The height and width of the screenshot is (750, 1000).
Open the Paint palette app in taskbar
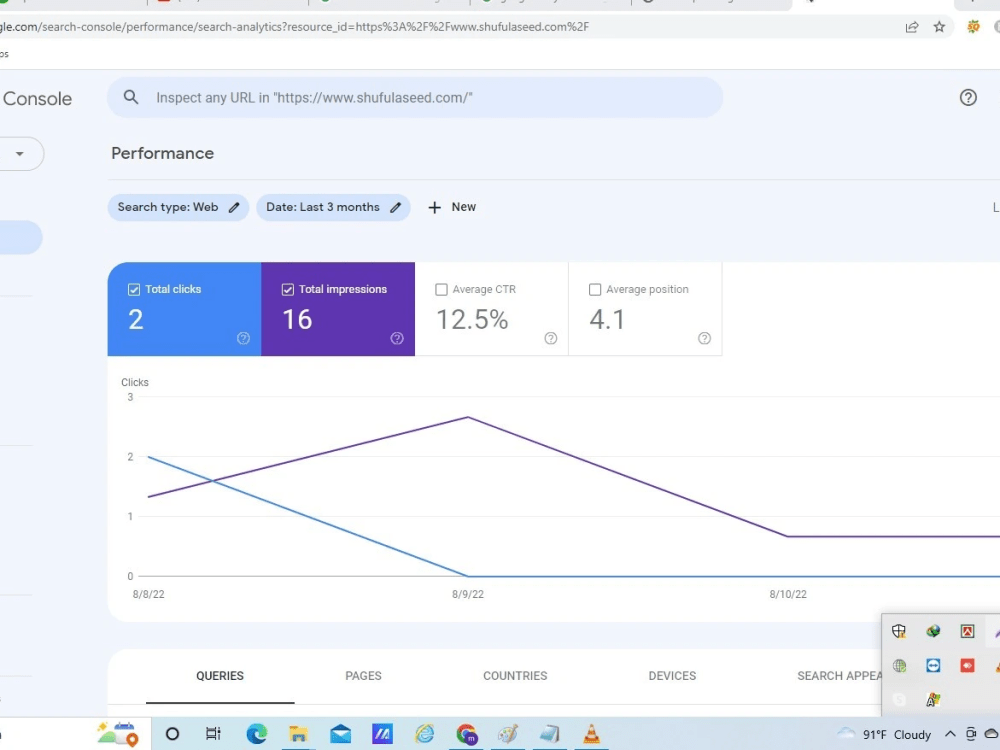click(508, 734)
